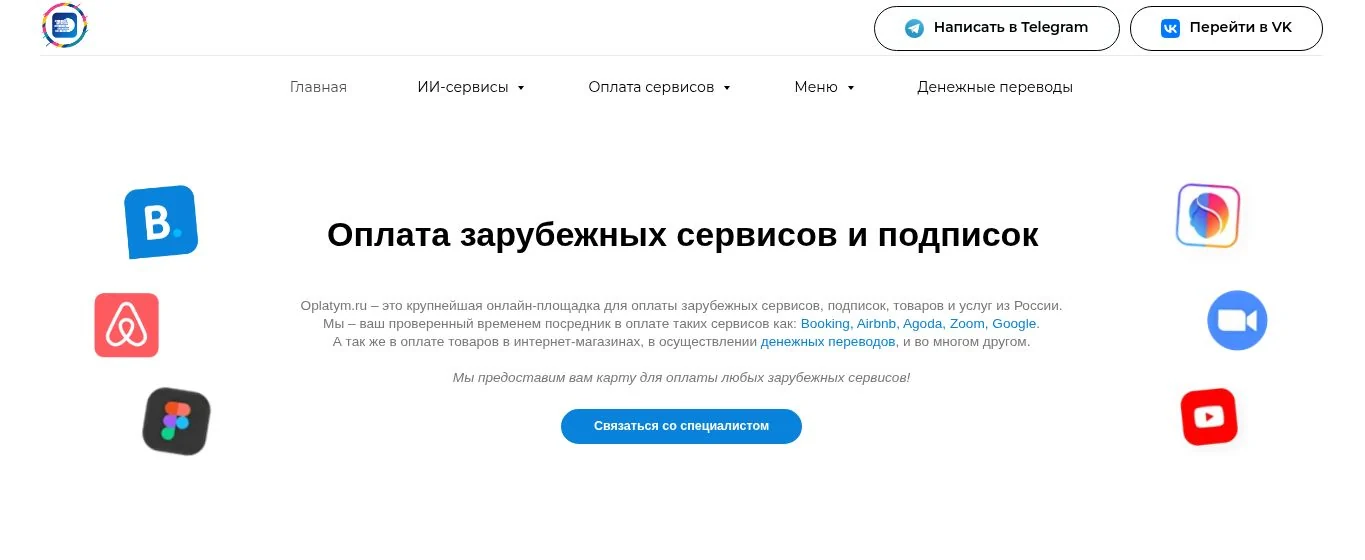Image resolution: width=1365 pixels, height=560 pixels.
Task: Follow the Agoda link in text
Action: point(924,324)
